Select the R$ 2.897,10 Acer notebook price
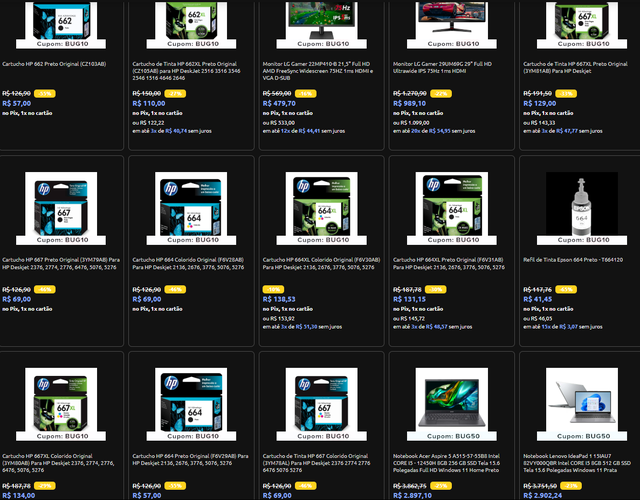The width and height of the screenshot is (640, 500). point(412,496)
